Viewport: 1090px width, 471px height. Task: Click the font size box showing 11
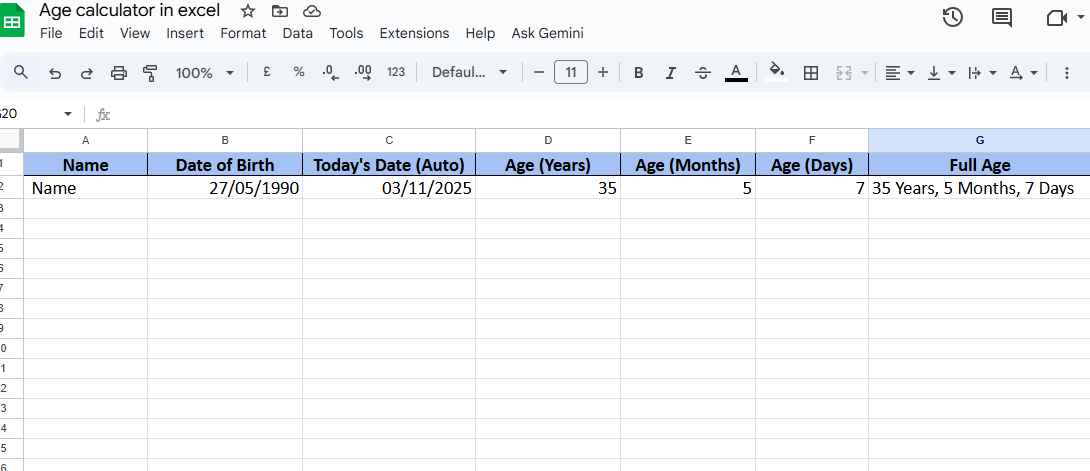pyautogui.click(x=571, y=72)
